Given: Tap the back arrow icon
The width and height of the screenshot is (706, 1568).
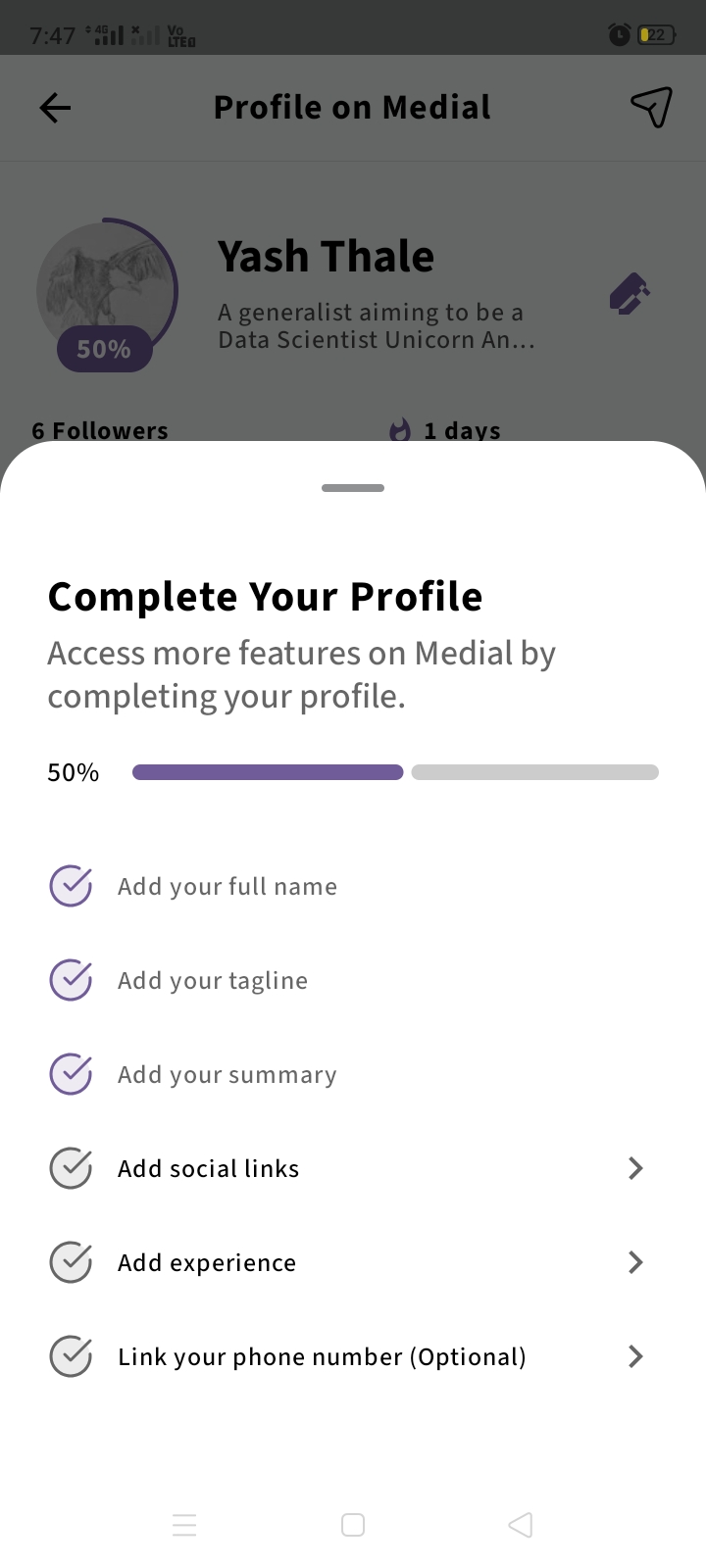Looking at the screenshot, I should pos(55,108).
